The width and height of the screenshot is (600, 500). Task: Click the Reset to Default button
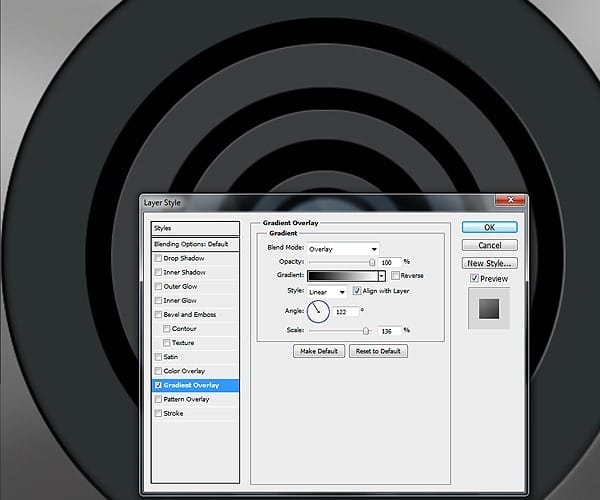[378, 351]
